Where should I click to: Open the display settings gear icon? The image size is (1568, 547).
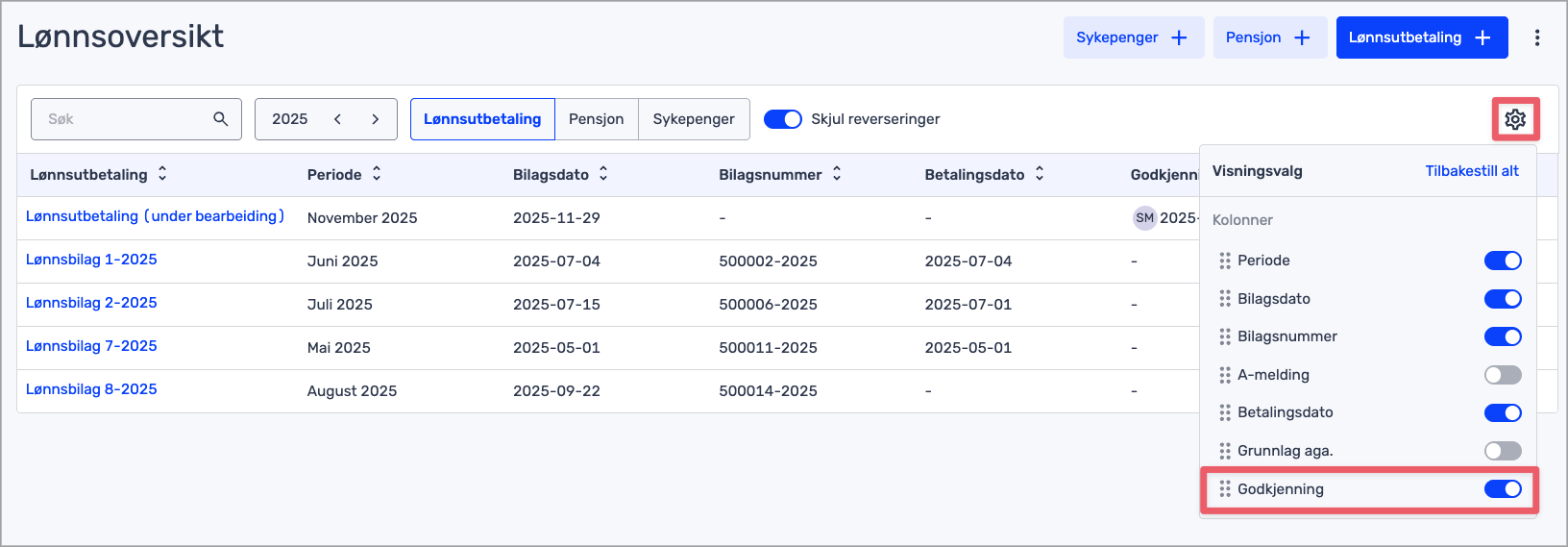pos(1515,119)
